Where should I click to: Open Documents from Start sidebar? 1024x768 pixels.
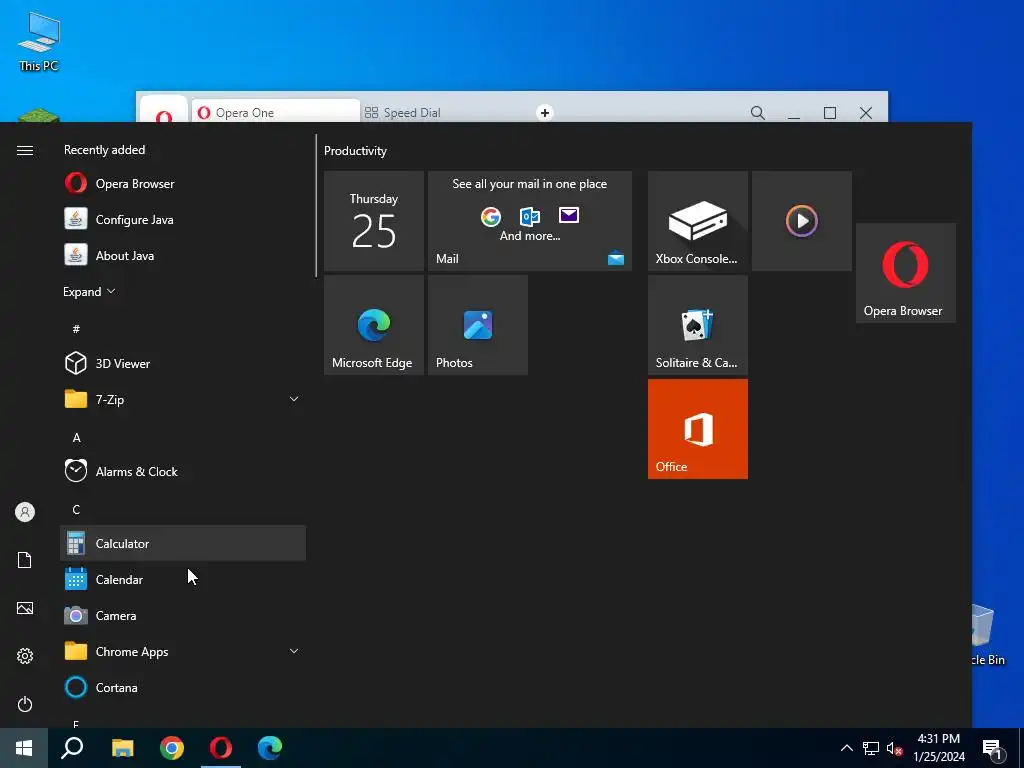(25, 560)
